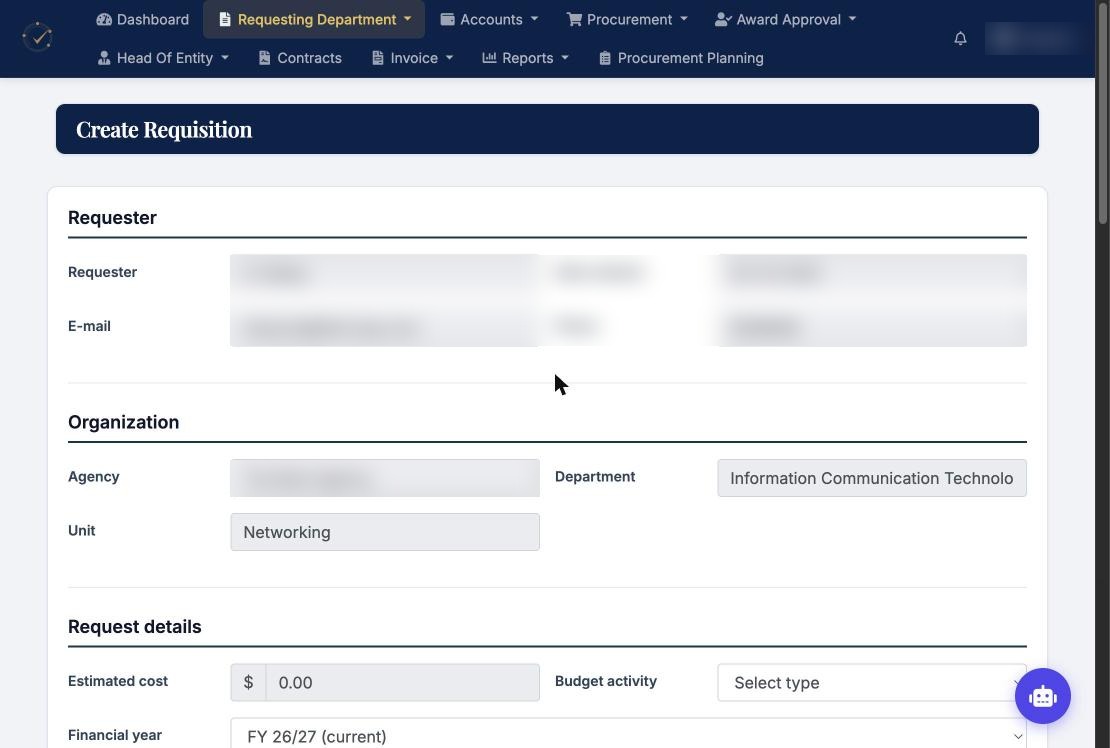This screenshot has height=748, width=1110.
Task: Click the Dashboard gauge icon
Action: tap(104, 19)
